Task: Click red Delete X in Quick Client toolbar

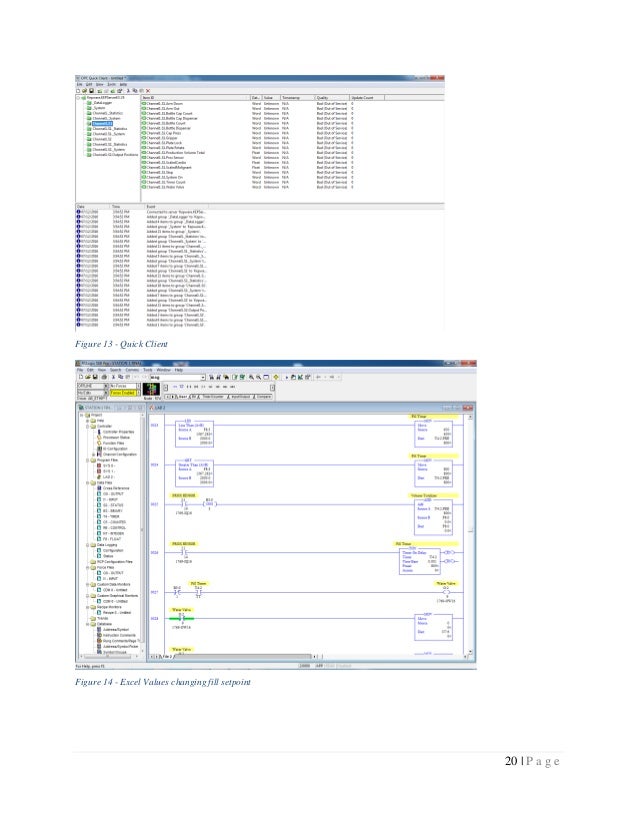Action: point(148,91)
